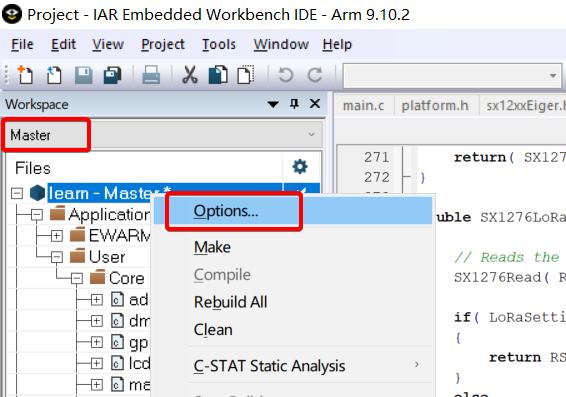The width and height of the screenshot is (566, 397).
Task: Switch to the platform.h editor tab
Action: pos(435,106)
